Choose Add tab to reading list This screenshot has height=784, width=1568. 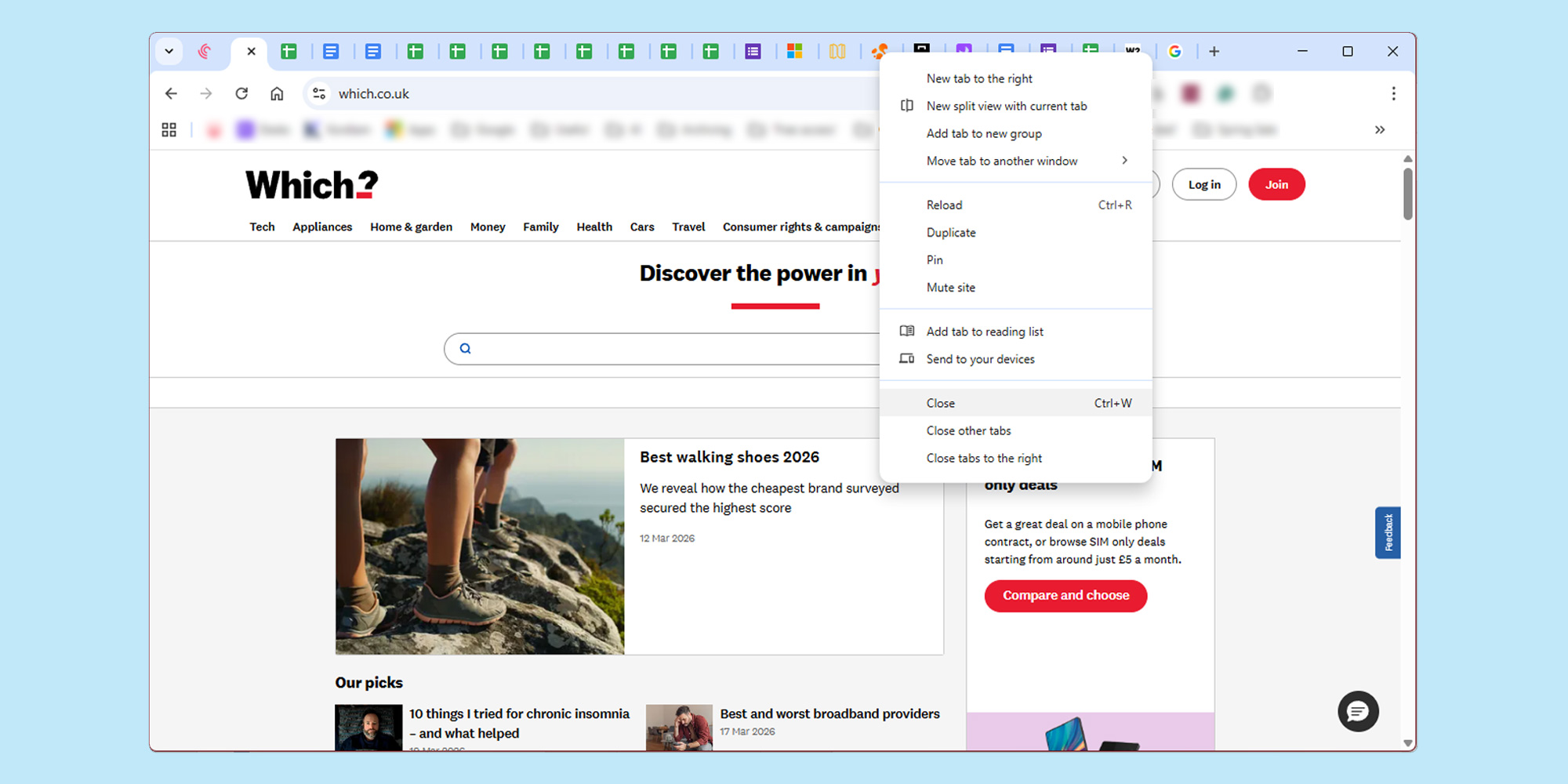(985, 331)
